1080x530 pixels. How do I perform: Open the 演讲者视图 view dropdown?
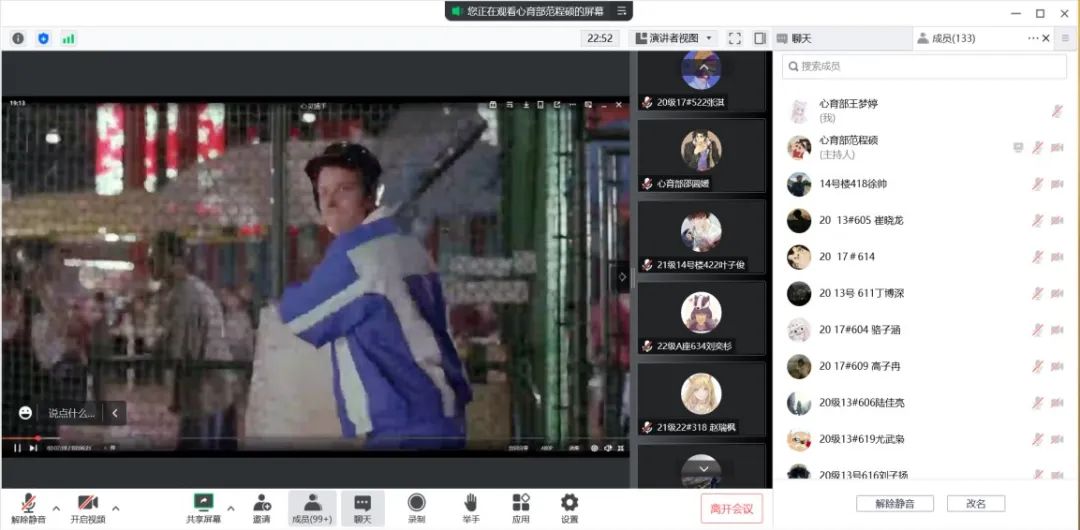point(674,38)
